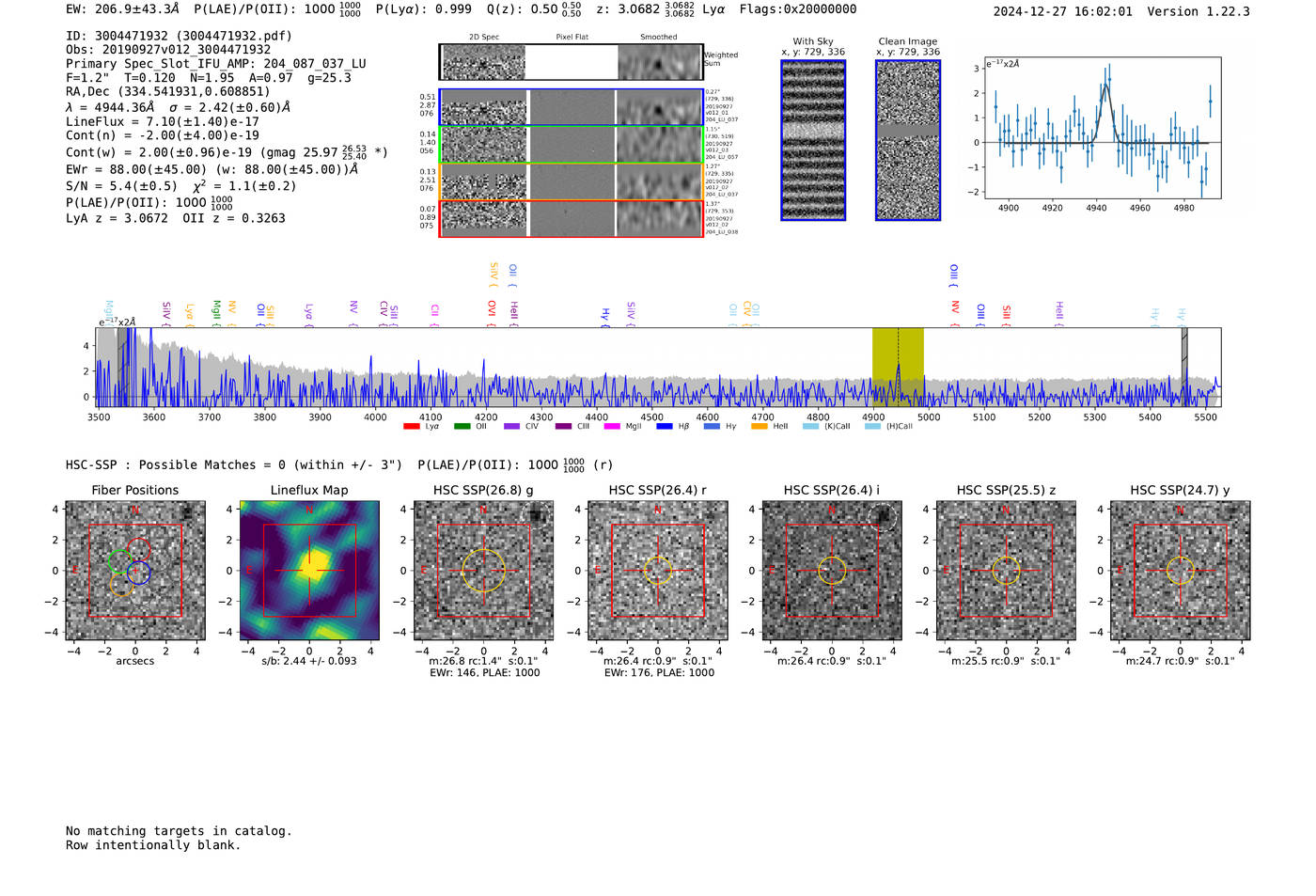
Task: Click the Flags:0x20000000 header value
Action: 798,9
